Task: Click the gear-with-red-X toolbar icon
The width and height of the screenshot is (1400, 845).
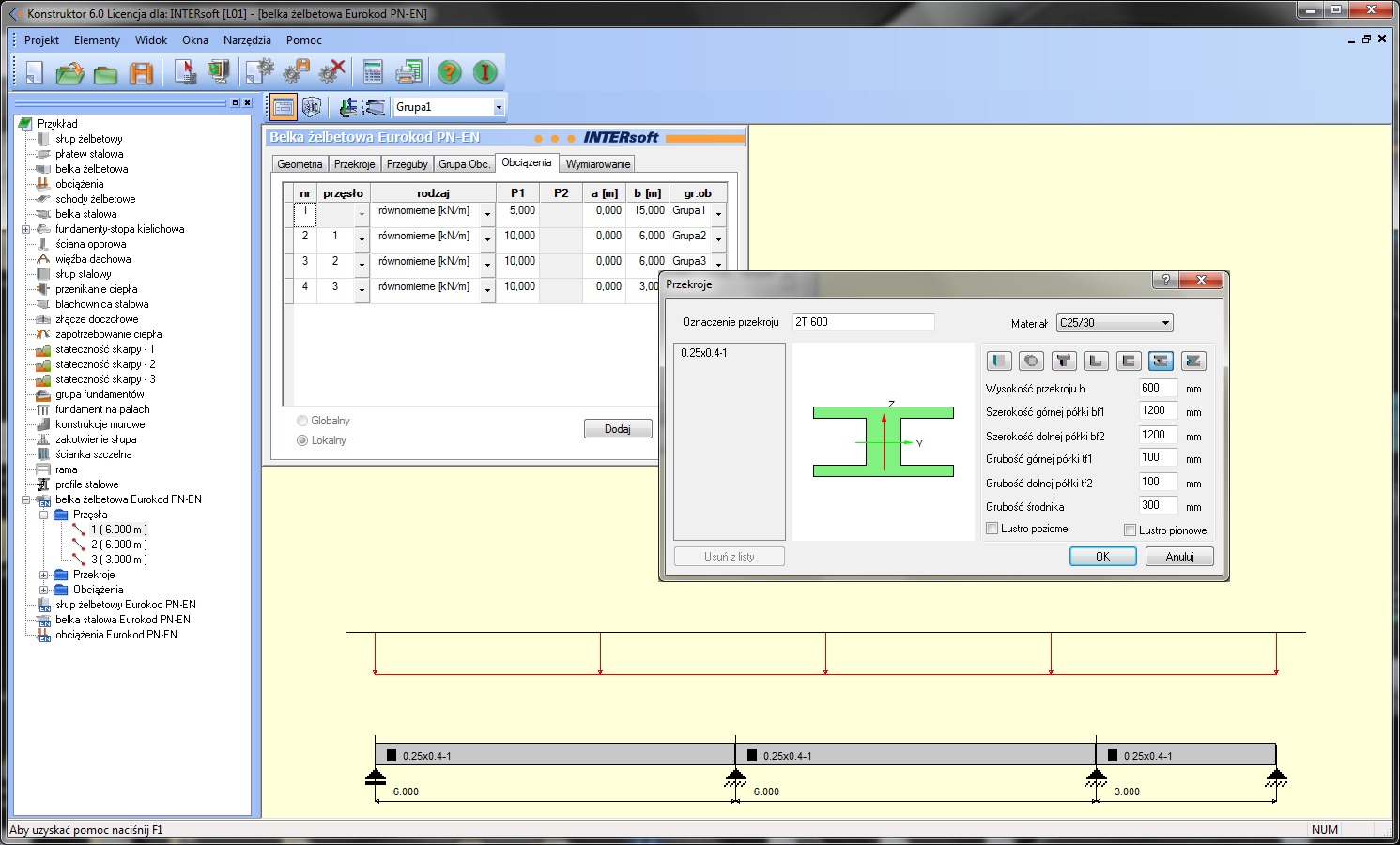Action: click(x=331, y=72)
